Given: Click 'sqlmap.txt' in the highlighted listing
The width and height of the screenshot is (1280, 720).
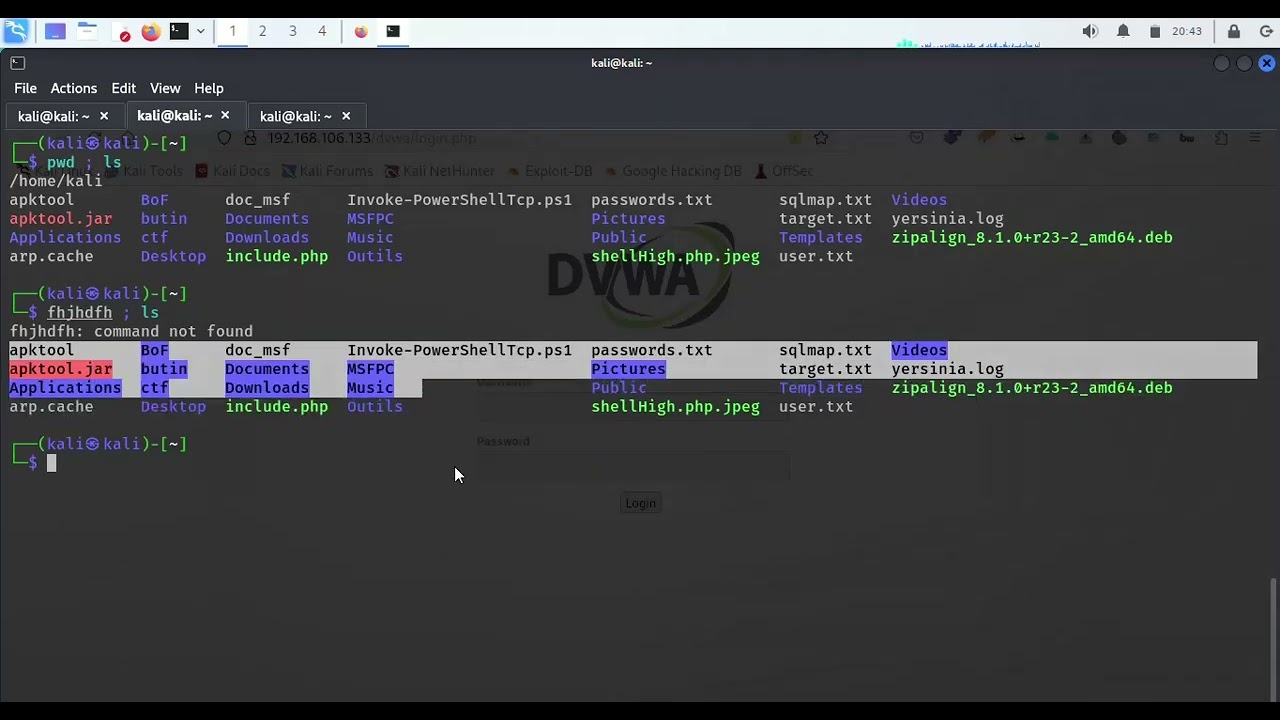Looking at the screenshot, I should coord(825,350).
